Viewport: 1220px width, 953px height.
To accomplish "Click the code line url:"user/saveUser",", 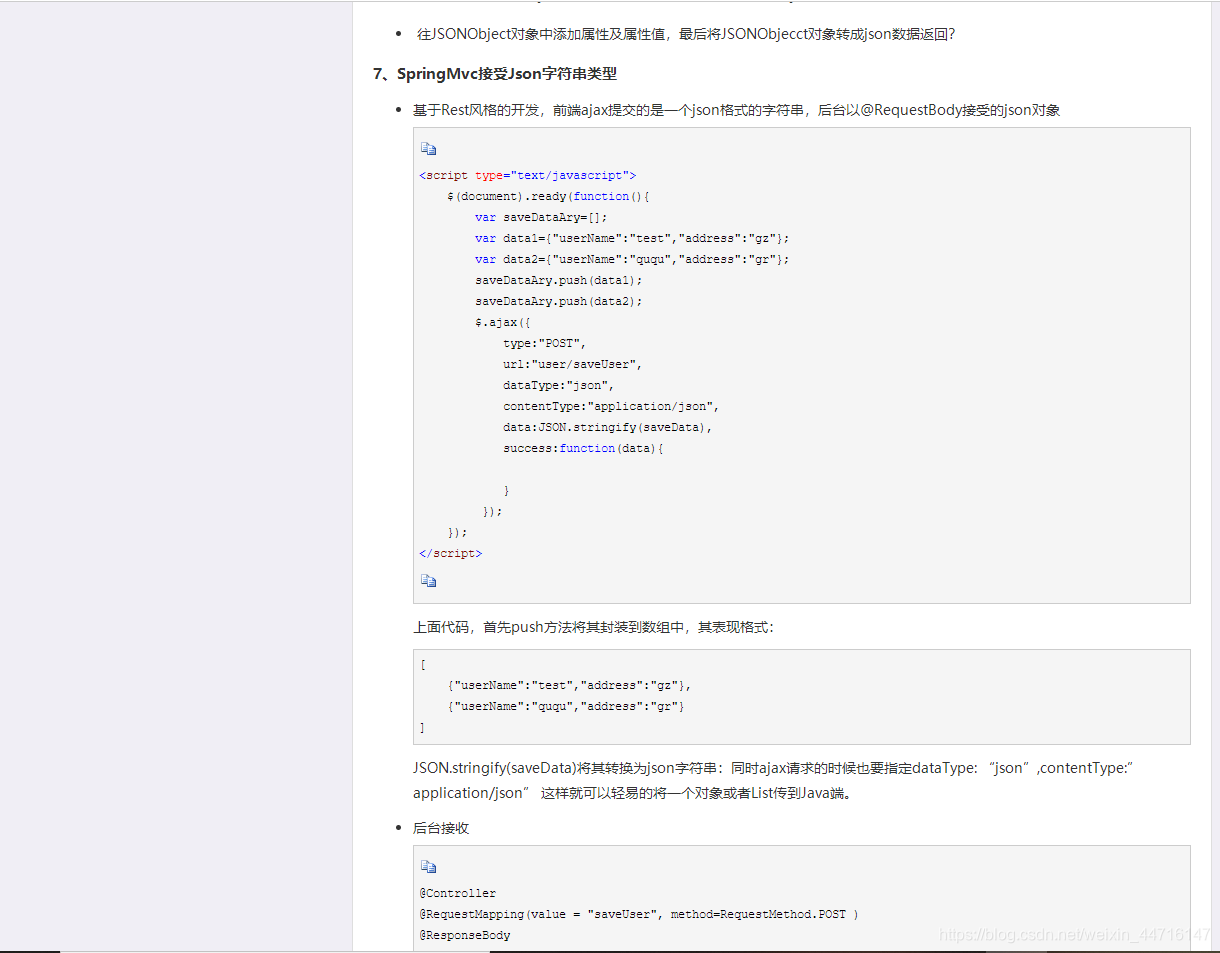I will pos(573,364).
